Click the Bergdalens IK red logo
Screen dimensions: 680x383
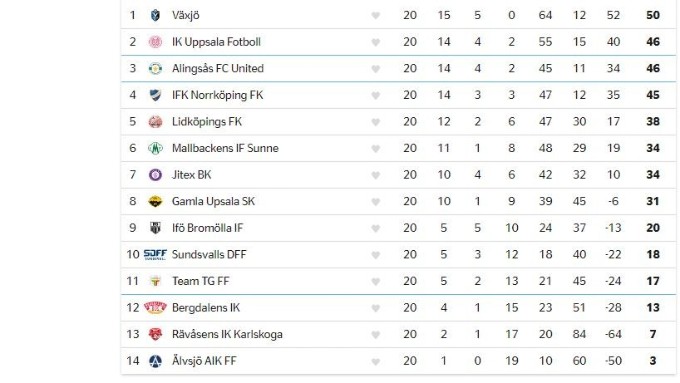coord(155,308)
